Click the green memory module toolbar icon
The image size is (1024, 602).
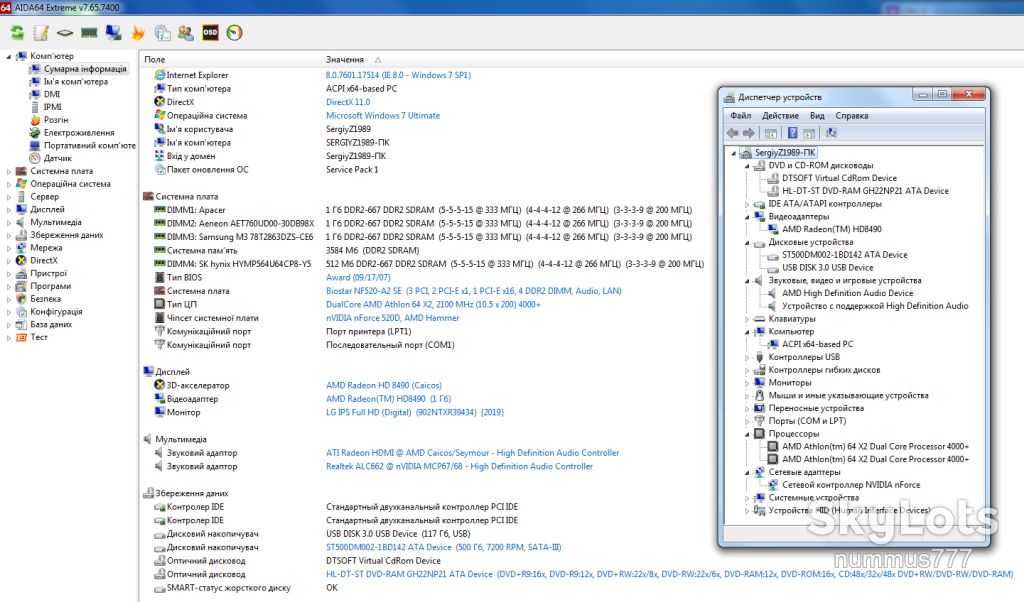89,33
